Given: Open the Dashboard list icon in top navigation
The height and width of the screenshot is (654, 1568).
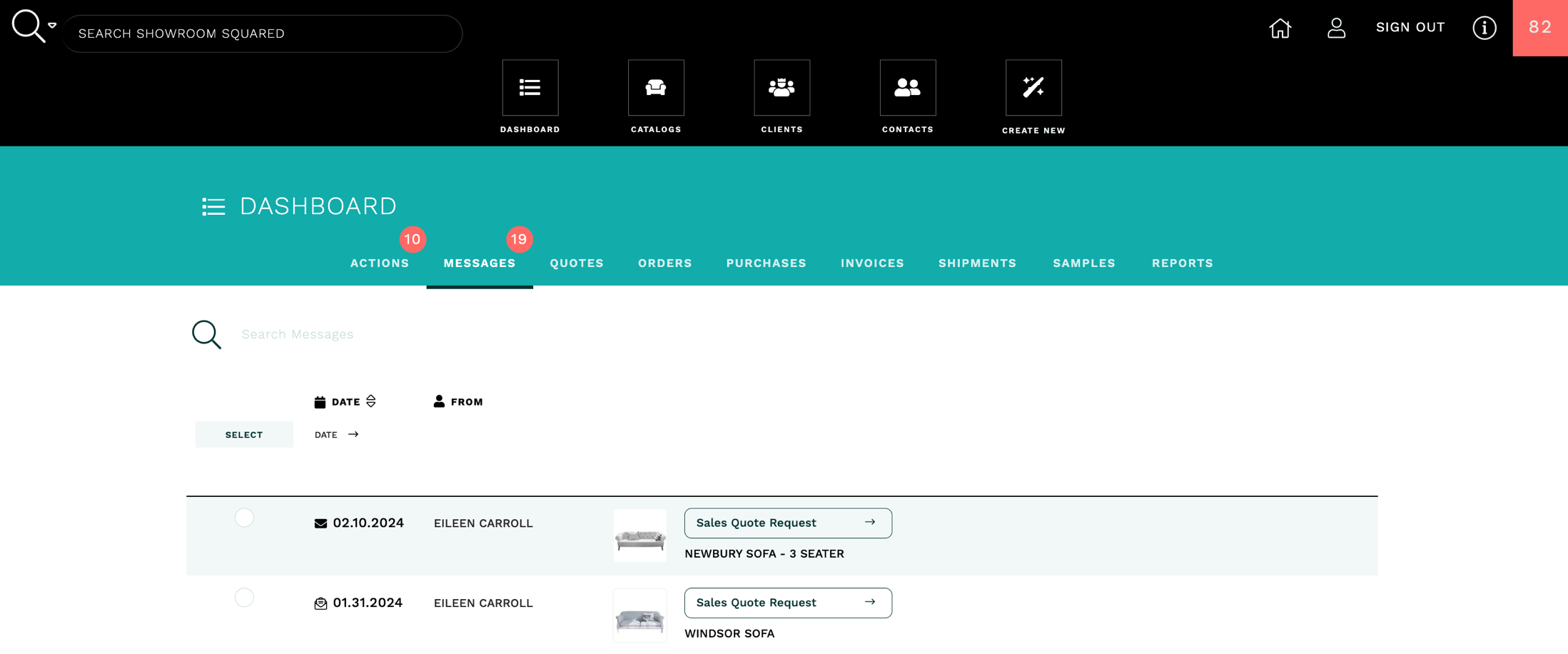Looking at the screenshot, I should click(530, 88).
